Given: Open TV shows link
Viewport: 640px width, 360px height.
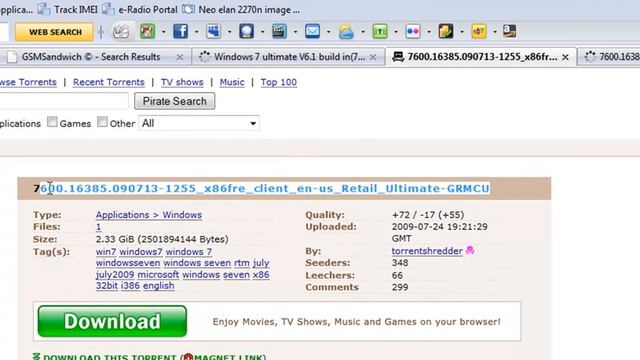Looking at the screenshot, I should [x=182, y=82].
